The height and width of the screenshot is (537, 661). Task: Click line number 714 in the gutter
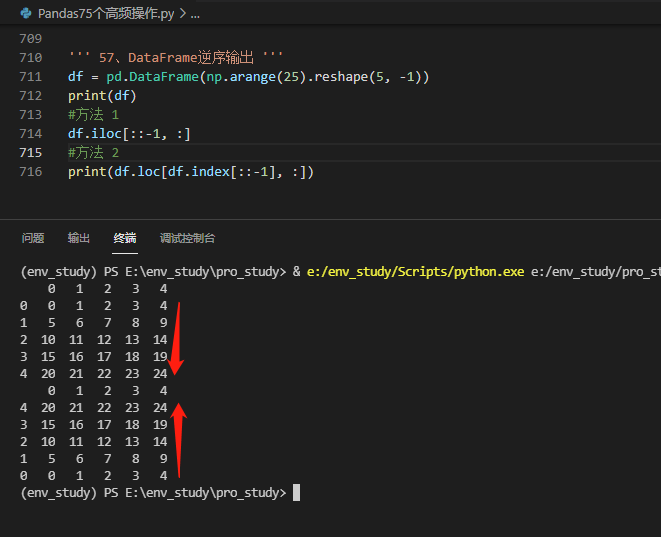[x=31, y=134]
